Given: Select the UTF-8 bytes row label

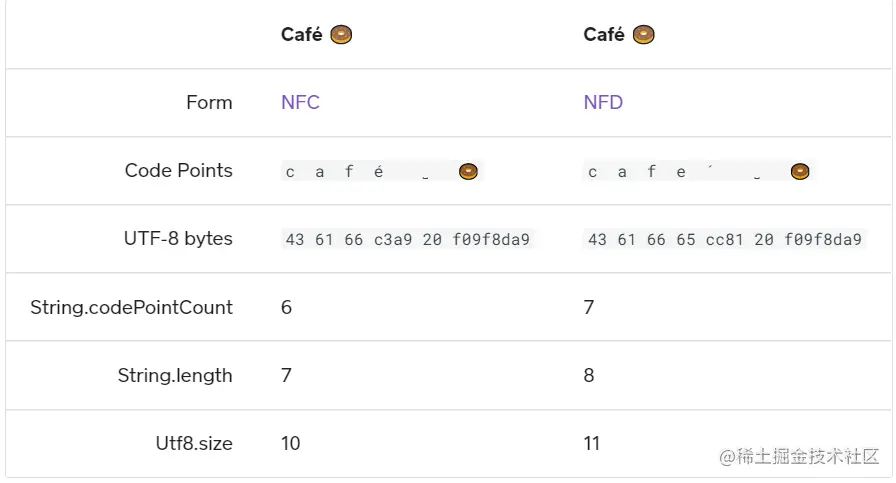Looking at the screenshot, I should point(178,238).
